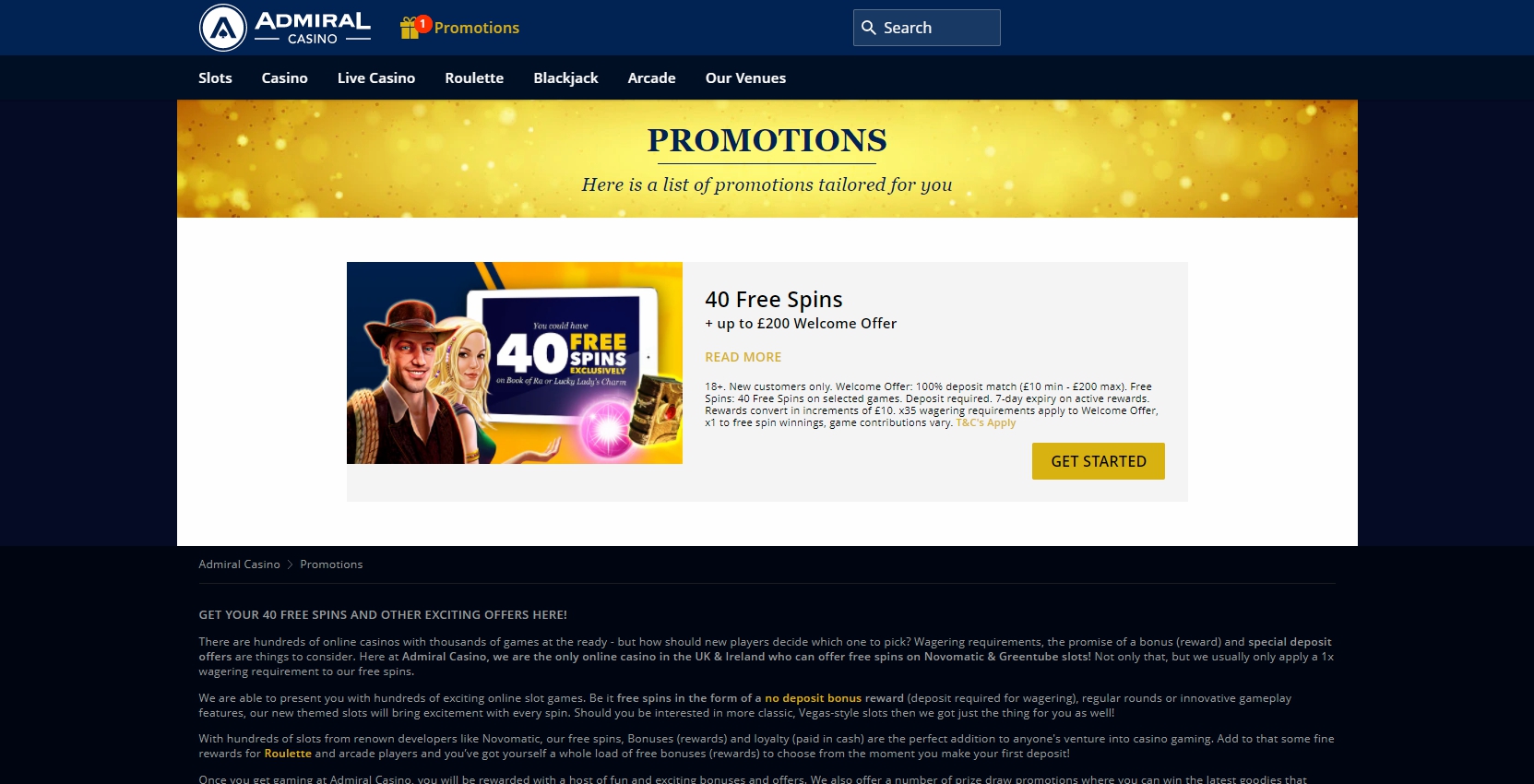Click the Admiral Casino logo

pyautogui.click(x=285, y=28)
